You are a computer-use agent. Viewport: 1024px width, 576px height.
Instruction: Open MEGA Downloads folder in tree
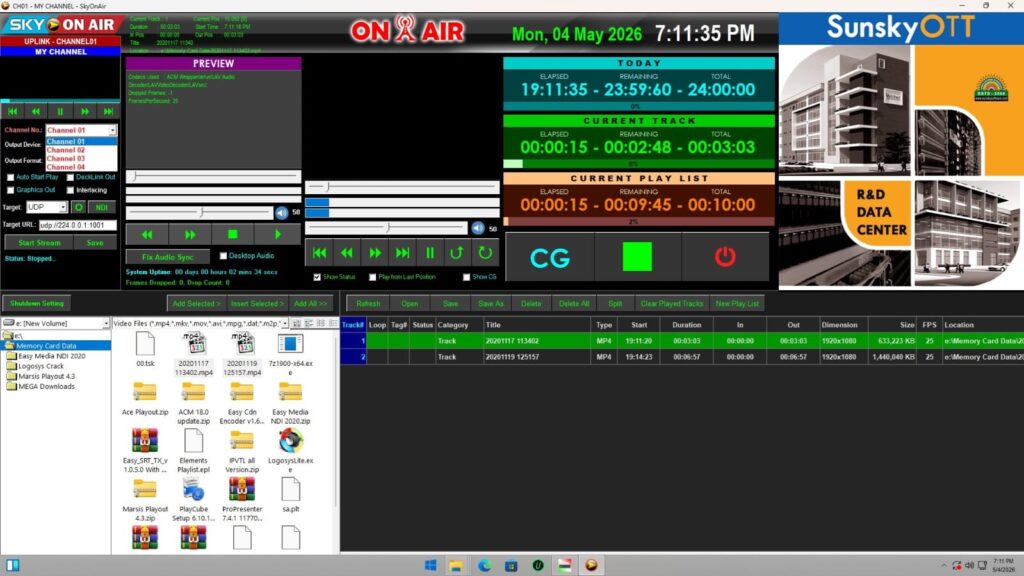[x=46, y=387]
